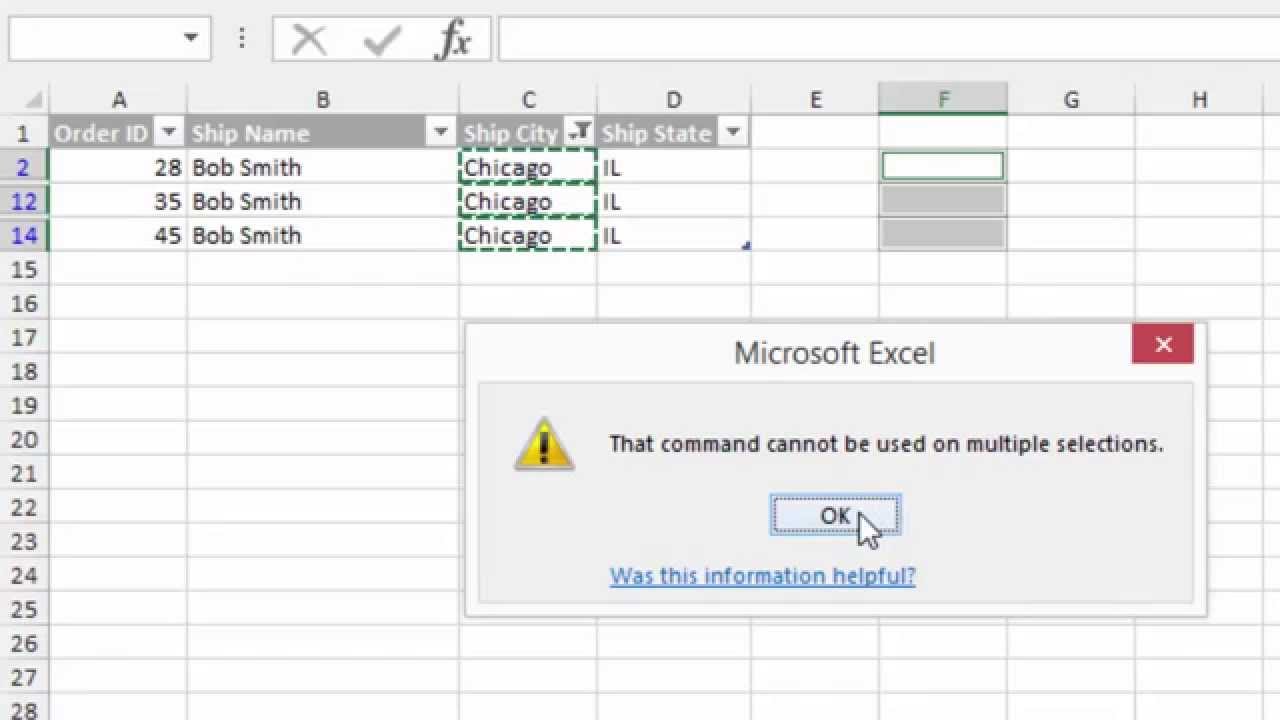1280x720 pixels.
Task: Click the formula bar resize dots handle
Action: point(242,39)
